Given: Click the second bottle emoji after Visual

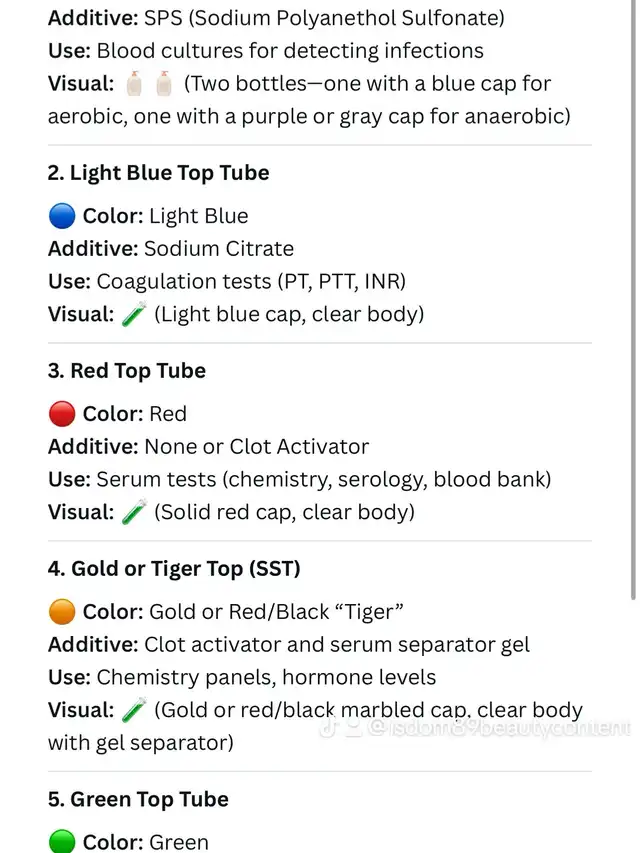Looking at the screenshot, I should (x=165, y=84).
